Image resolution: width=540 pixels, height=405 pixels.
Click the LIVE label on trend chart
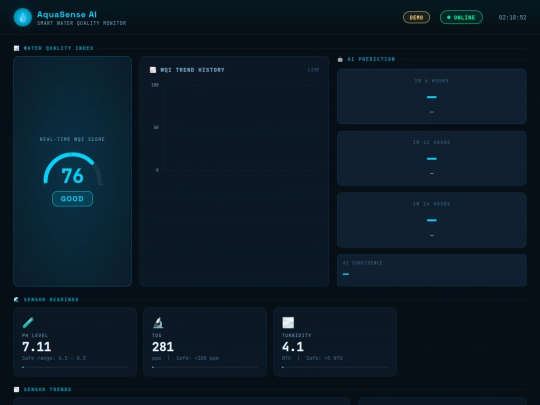click(x=313, y=70)
